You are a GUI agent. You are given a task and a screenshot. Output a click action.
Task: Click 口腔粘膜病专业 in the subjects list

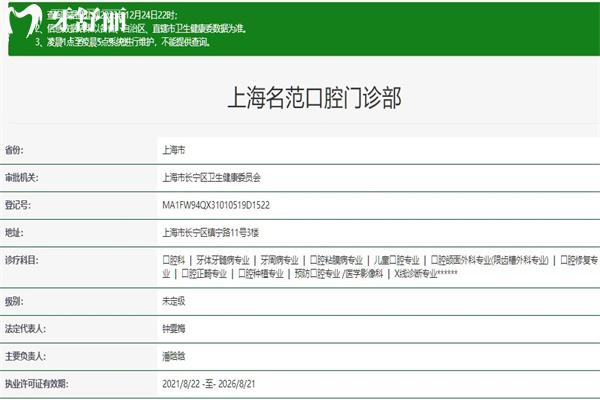pyautogui.click(x=336, y=260)
